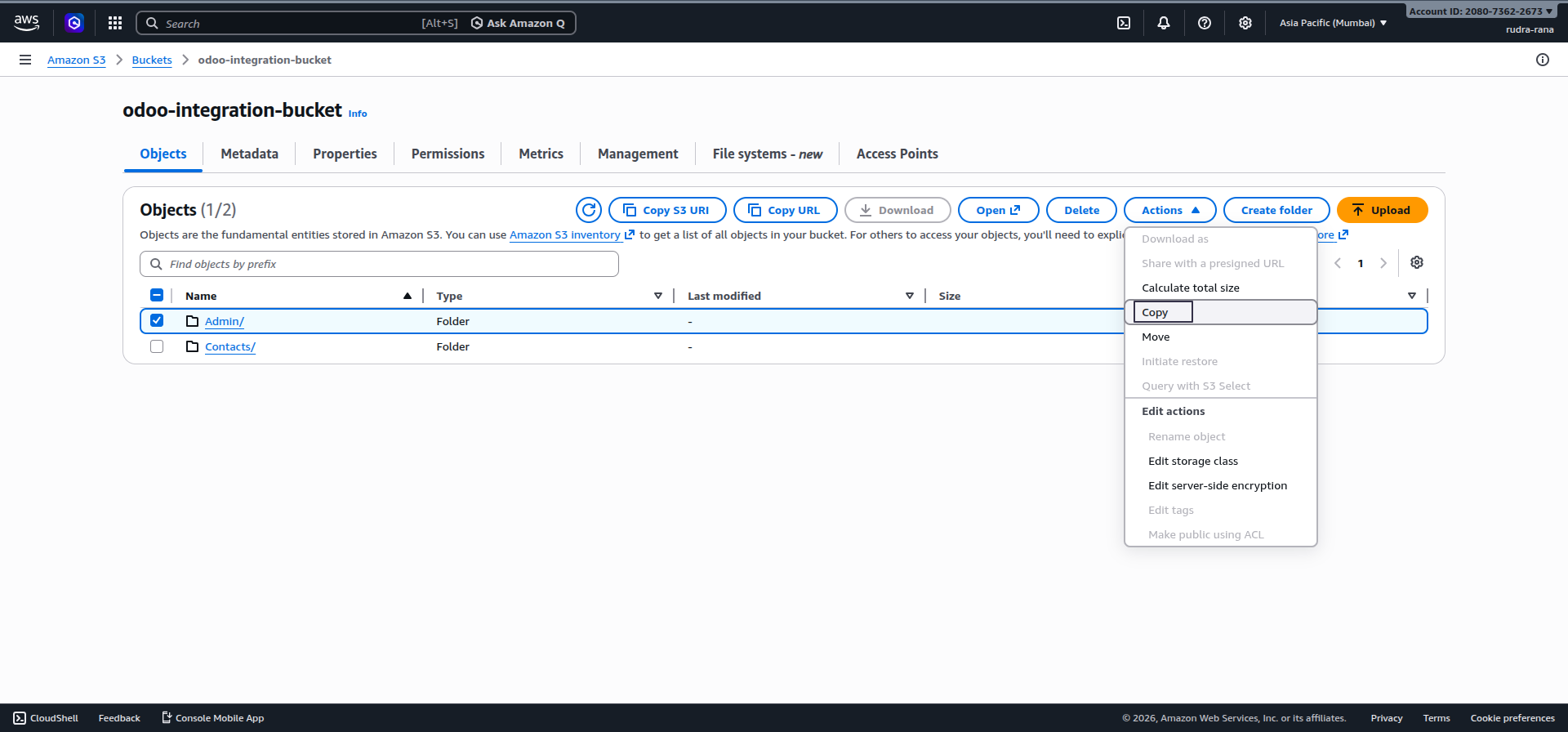Open the Amazon S3 inventory link
1568x732 pixels.
(x=571, y=234)
